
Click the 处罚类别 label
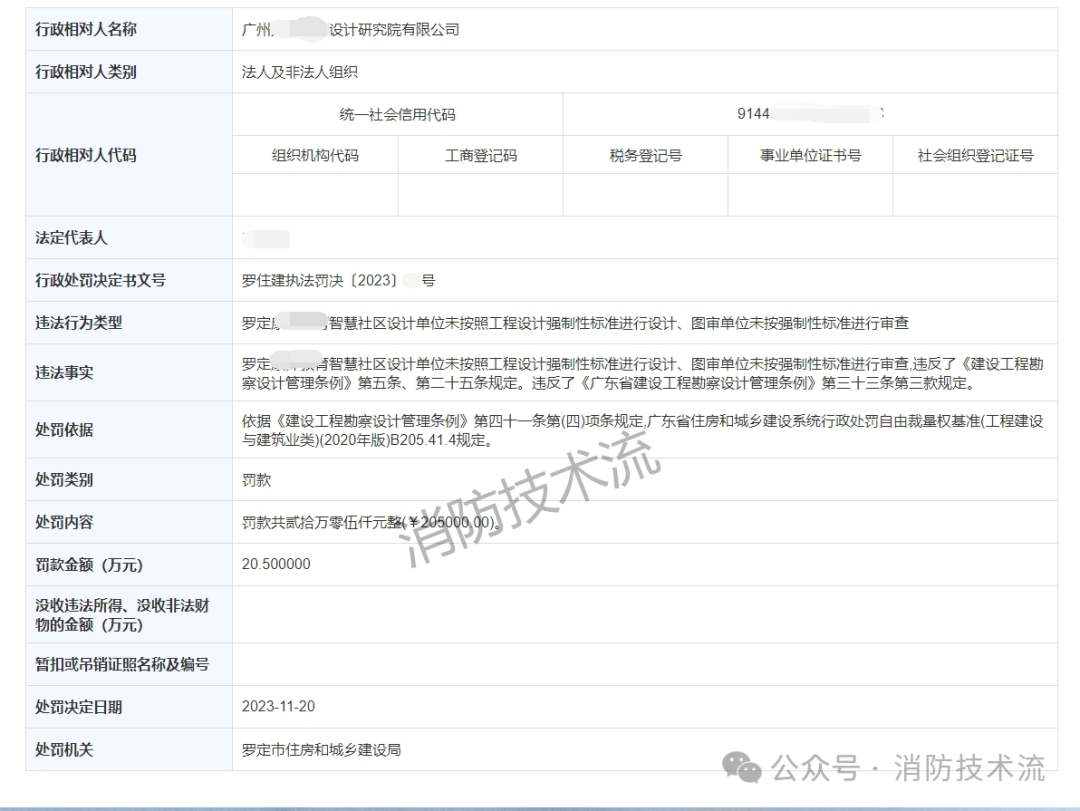[64, 480]
